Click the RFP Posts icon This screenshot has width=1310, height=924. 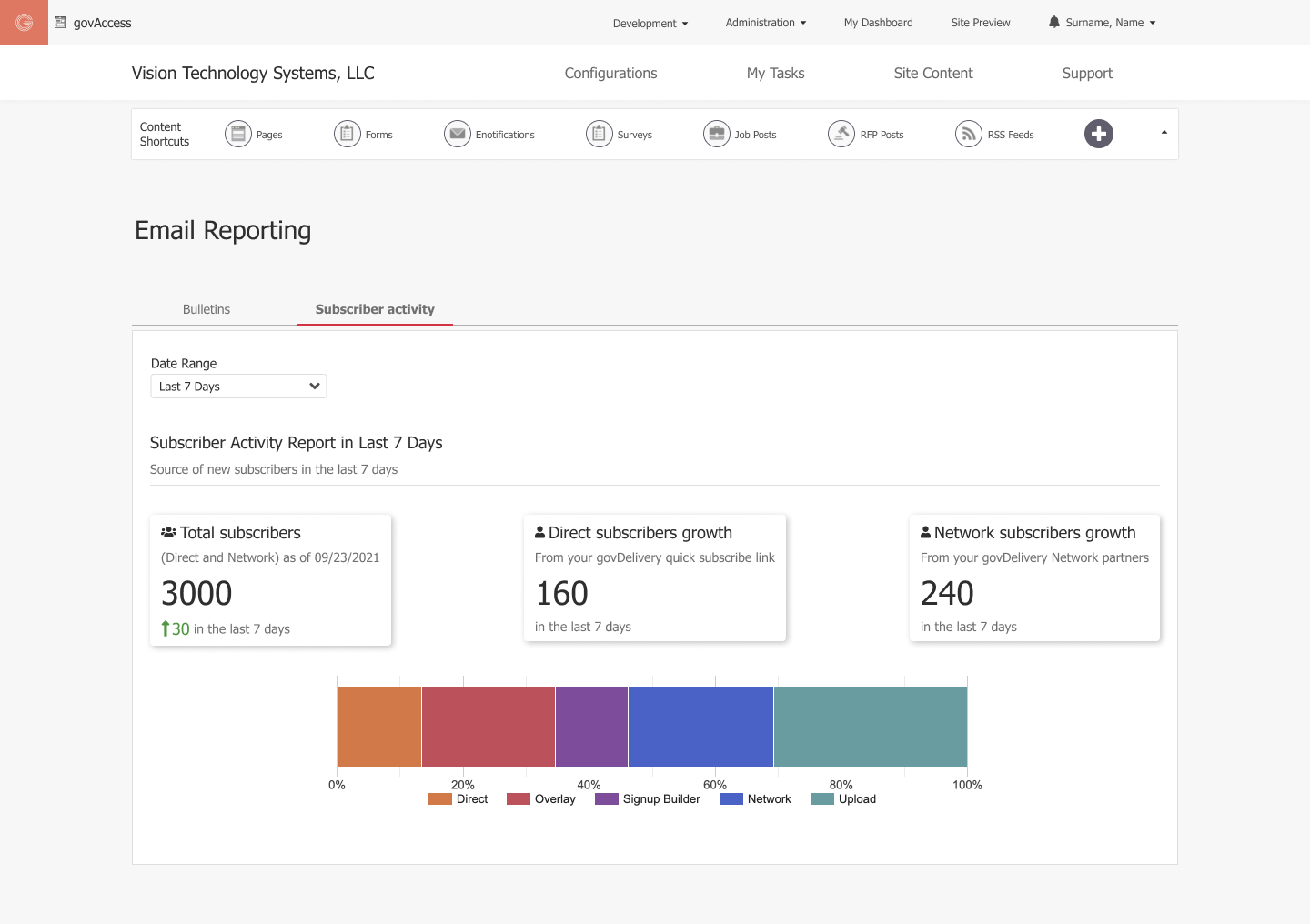pos(841,133)
